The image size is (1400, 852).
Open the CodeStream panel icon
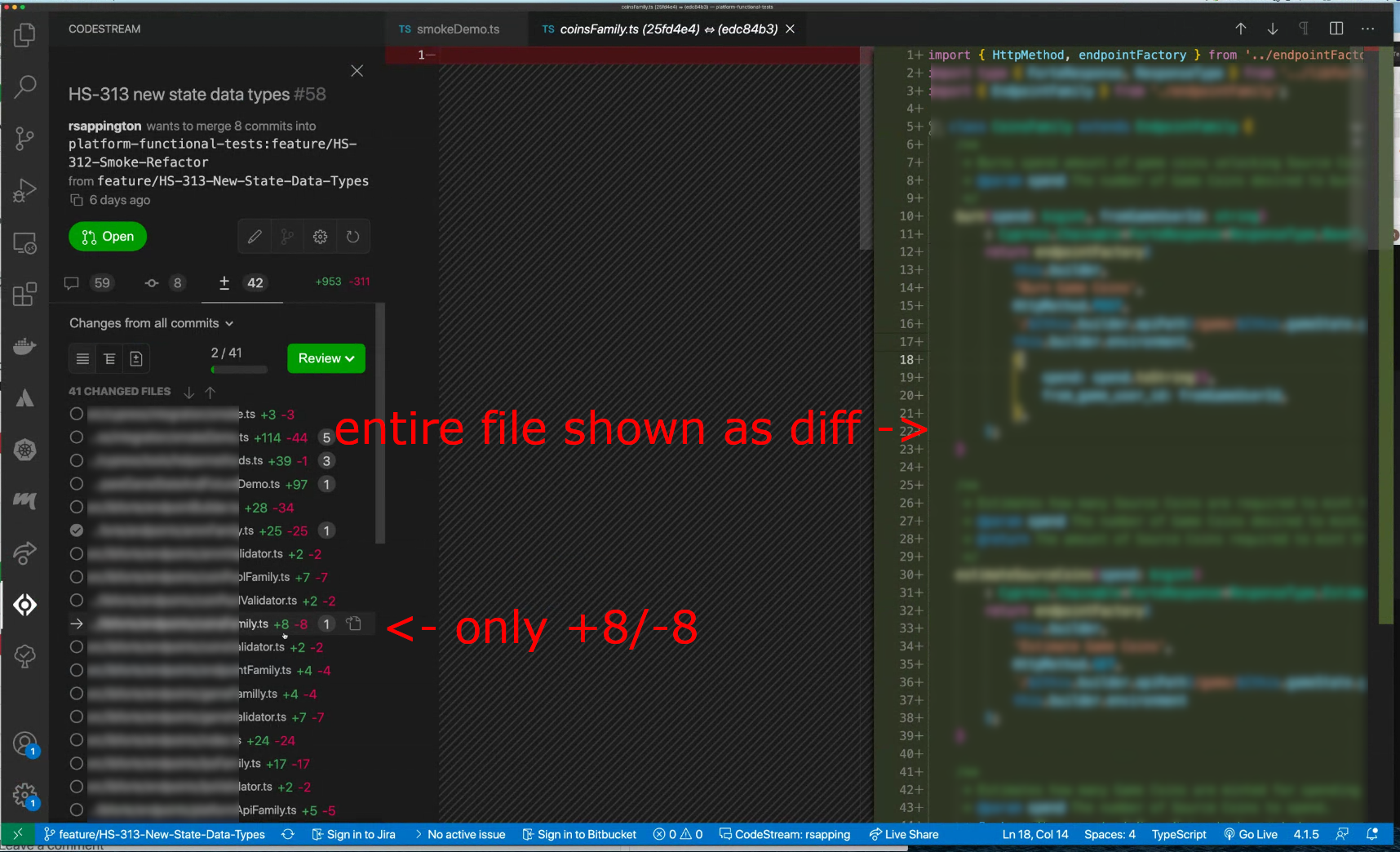24,605
